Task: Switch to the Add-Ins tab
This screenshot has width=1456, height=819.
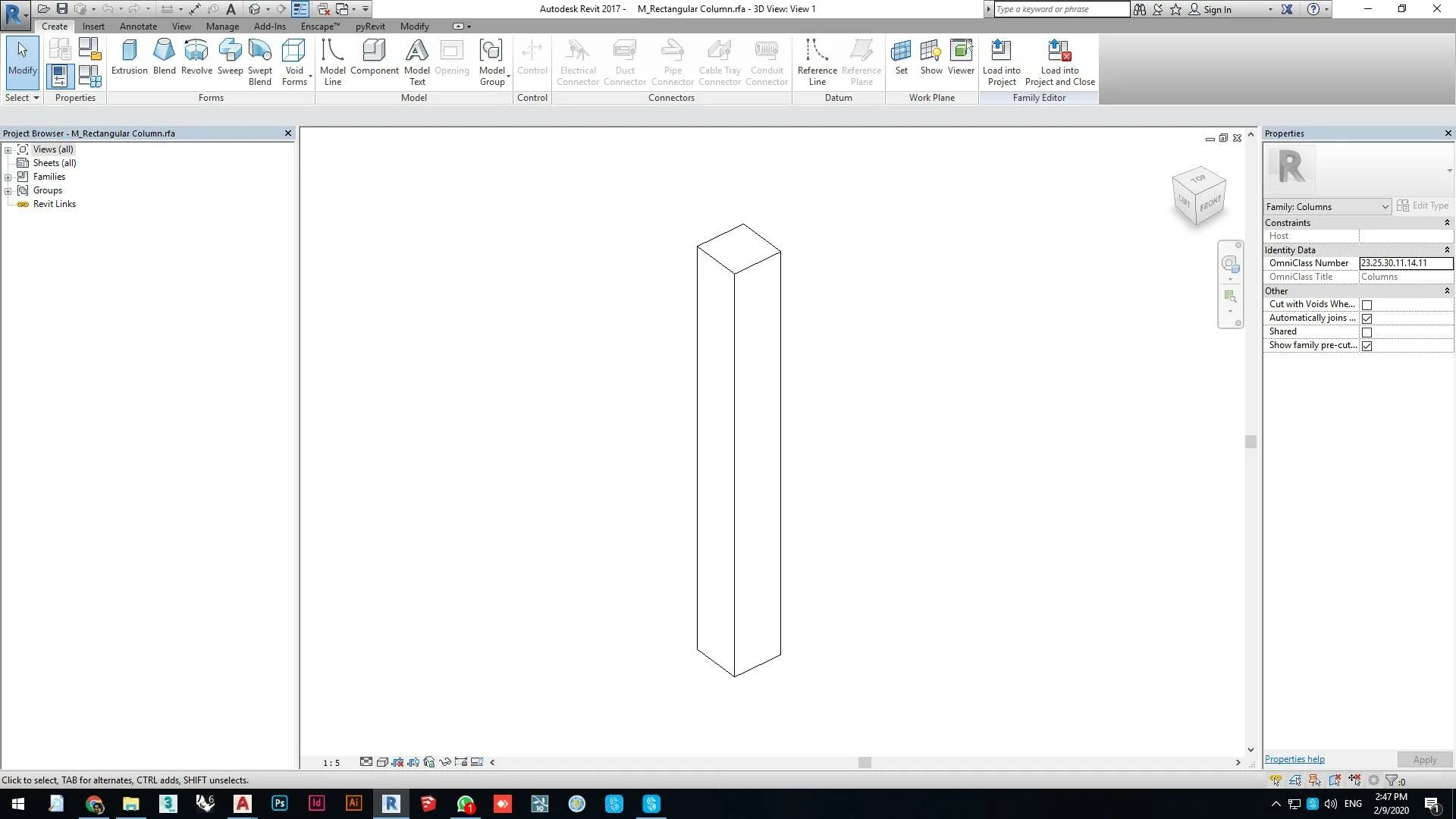Action: 270,27
